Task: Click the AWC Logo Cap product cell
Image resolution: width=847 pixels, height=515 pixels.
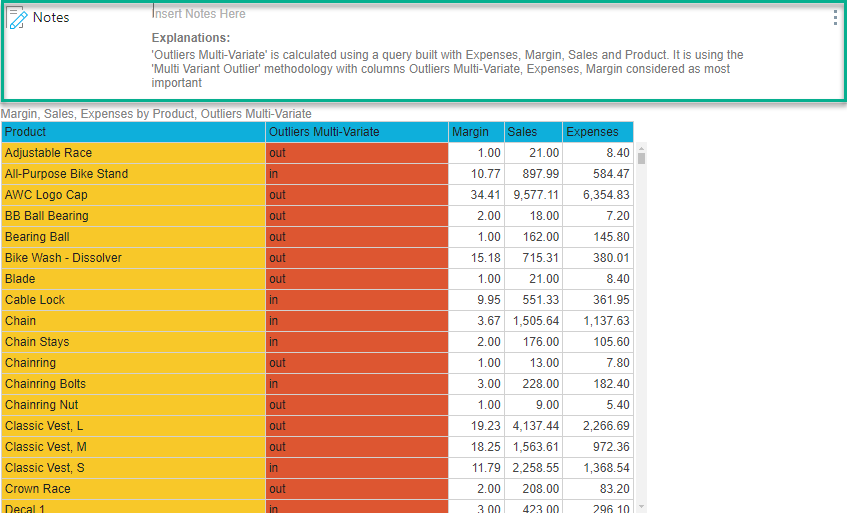Action: click(133, 195)
